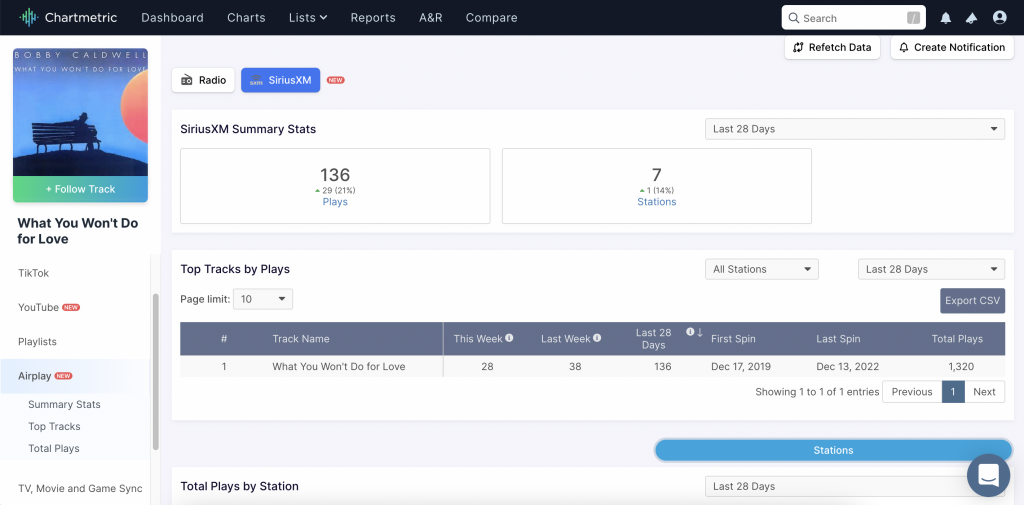This screenshot has height=505, width=1024.
Task: Open Total Plays by Station period dropdown
Action: [855, 486]
